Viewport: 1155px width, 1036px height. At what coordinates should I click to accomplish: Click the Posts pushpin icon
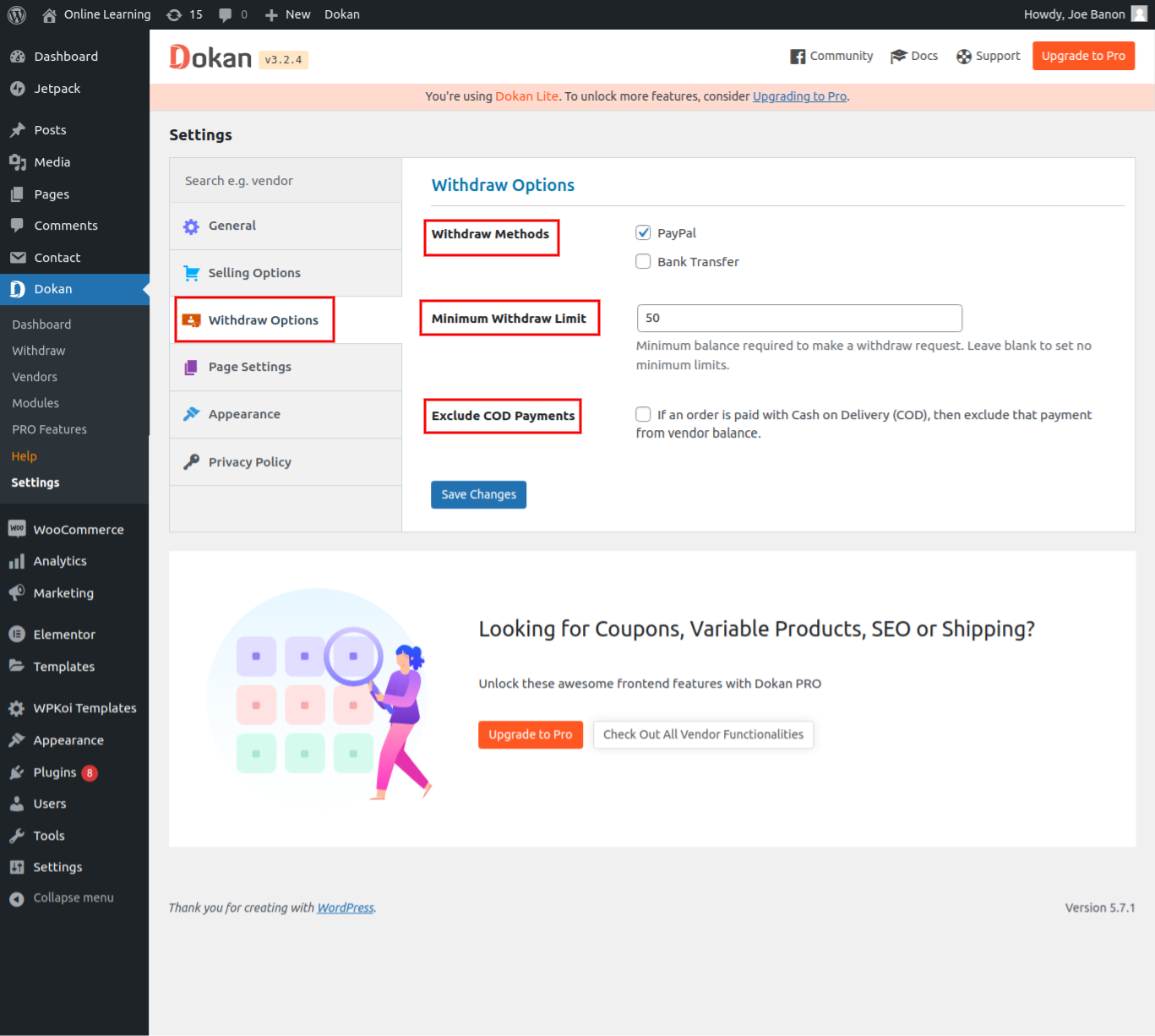click(x=17, y=130)
